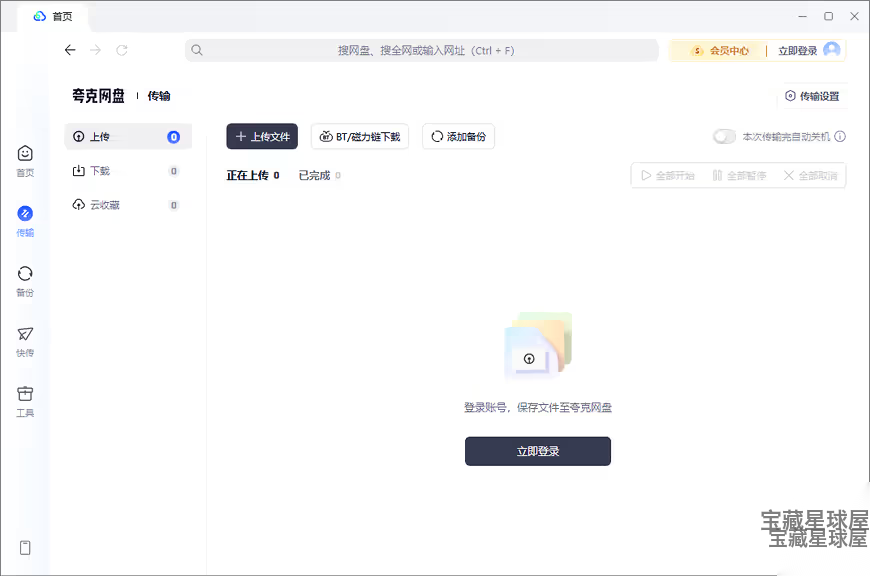
Task: Click 全部取消
Action: pyautogui.click(x=810, y=175)
